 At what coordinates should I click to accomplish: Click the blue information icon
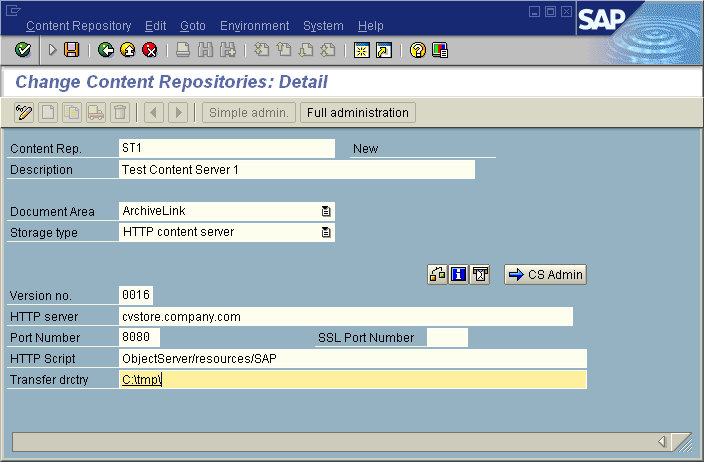pos(459,275)
